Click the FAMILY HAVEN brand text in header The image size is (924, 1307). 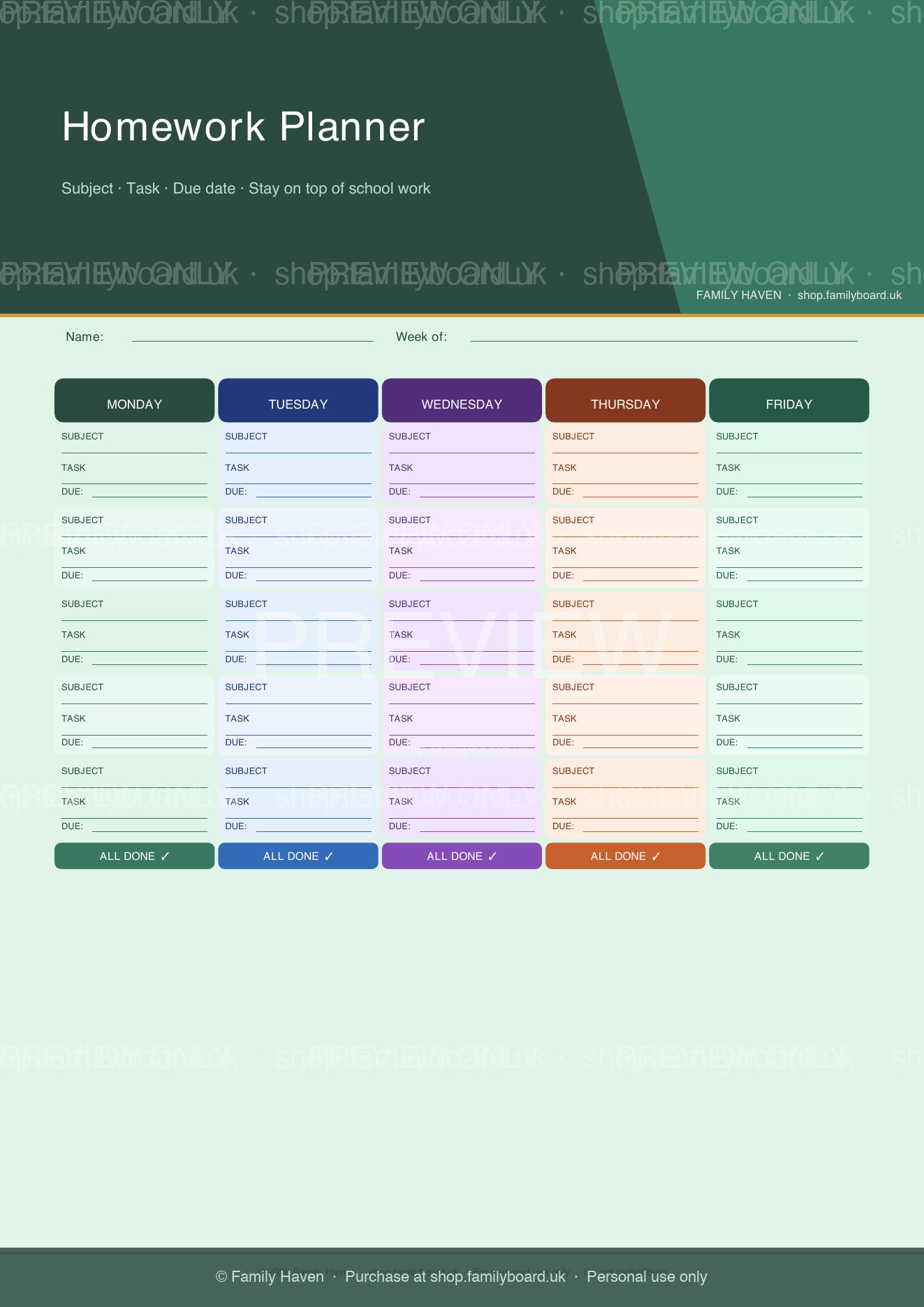click(738, 295)
